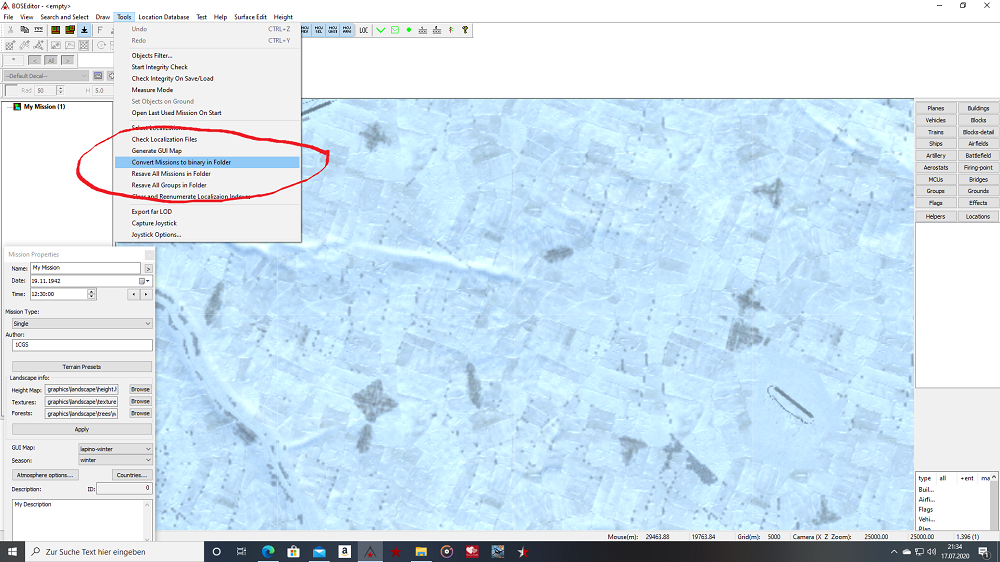Click the green checkmark toolbar icon
The image size is (1000, 562).
point(380,30)
